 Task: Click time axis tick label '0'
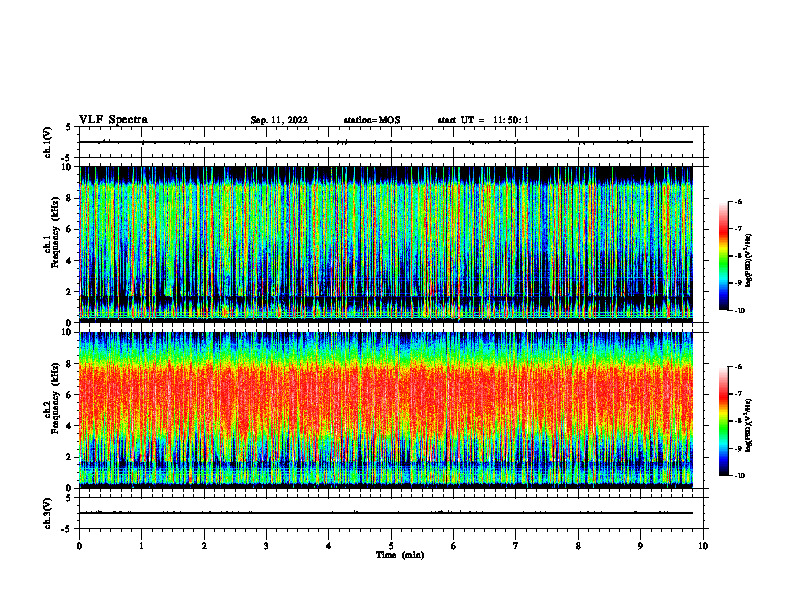(x=79, y=546)
